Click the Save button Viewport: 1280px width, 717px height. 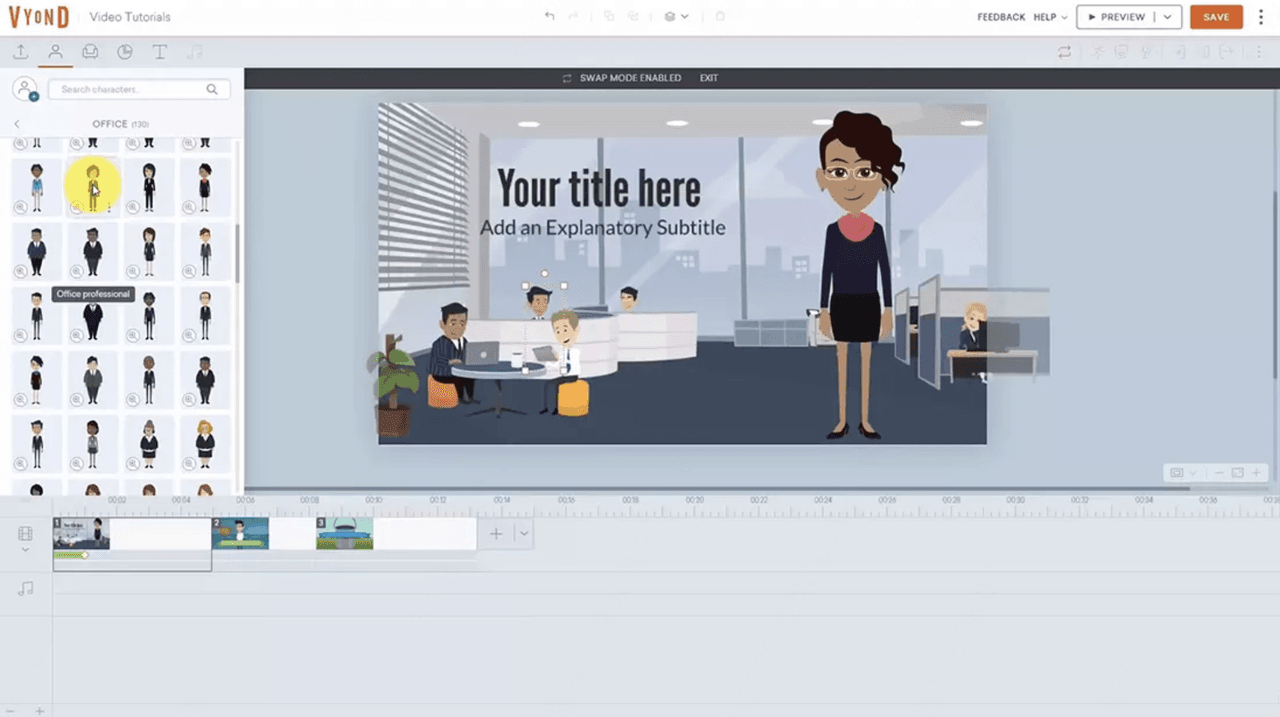pyautogui.click(x=1216, y=17)
